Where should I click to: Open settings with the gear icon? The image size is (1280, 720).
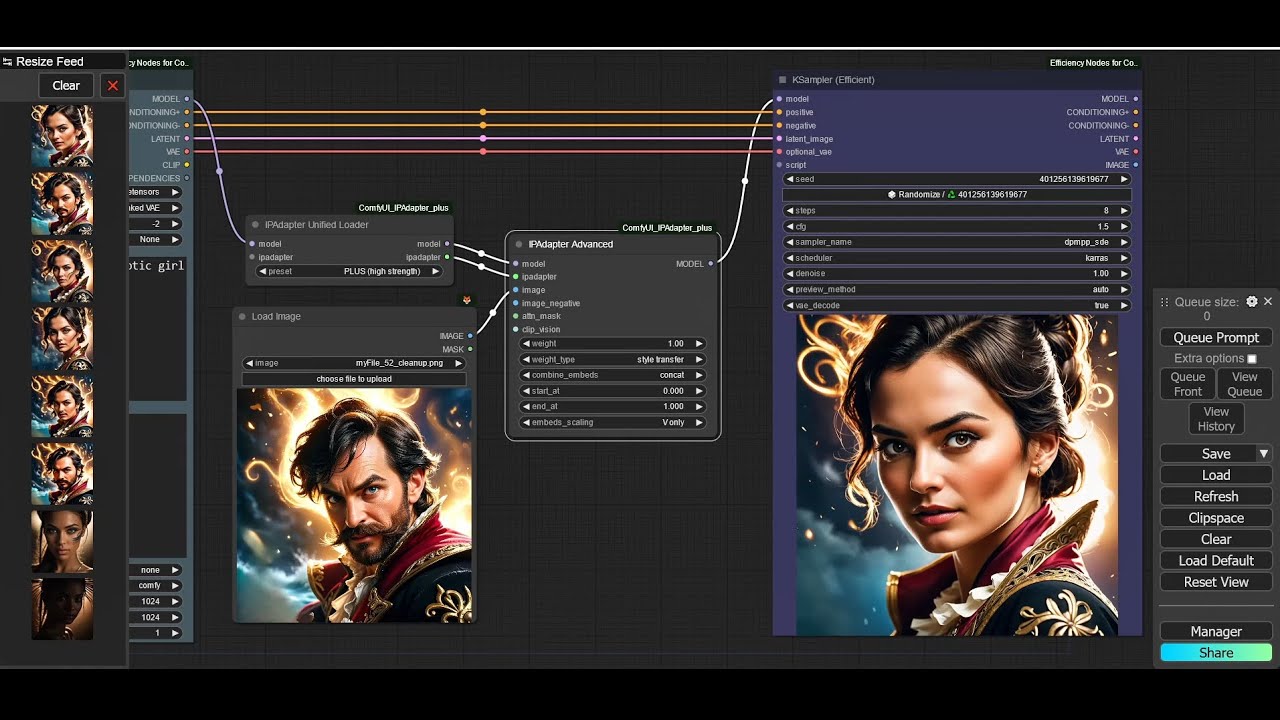1251,301
